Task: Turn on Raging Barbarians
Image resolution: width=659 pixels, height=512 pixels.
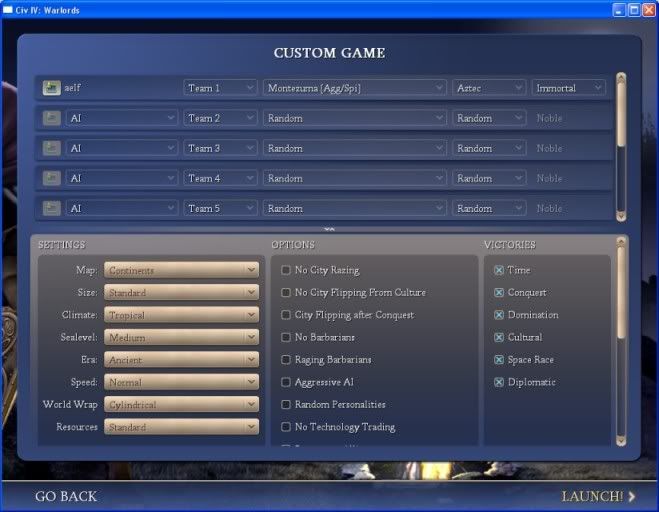Action: [286, 359]
